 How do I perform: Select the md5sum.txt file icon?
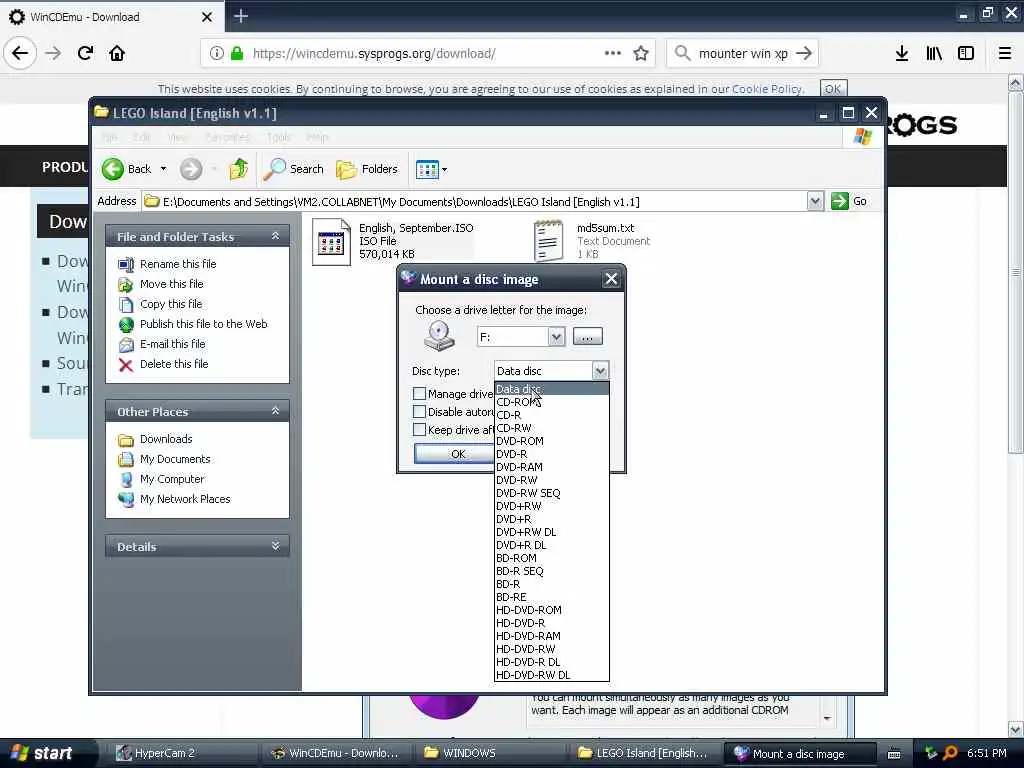pos(549,241)
